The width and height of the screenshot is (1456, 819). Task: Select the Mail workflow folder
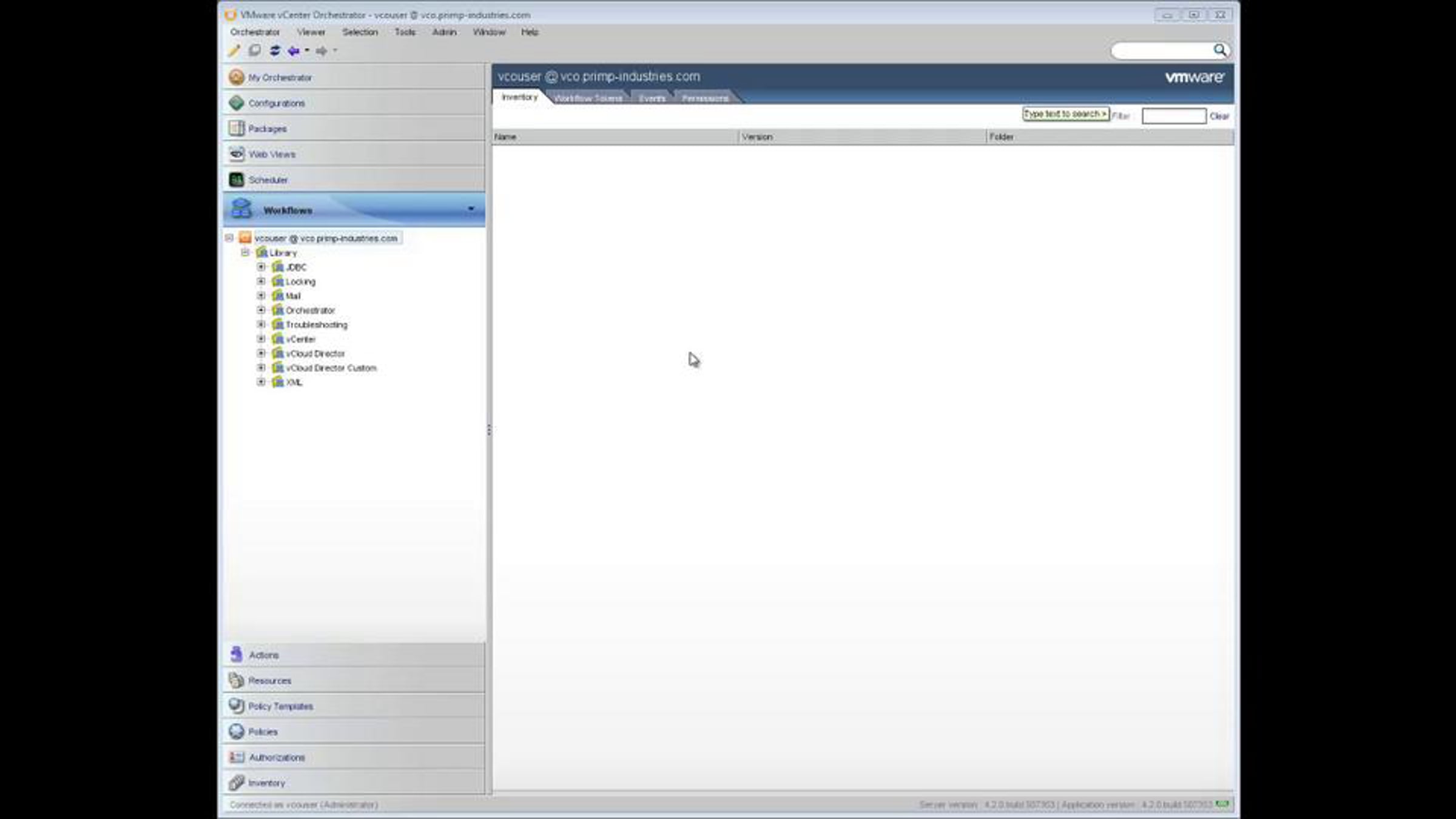[x=293, y=296]
